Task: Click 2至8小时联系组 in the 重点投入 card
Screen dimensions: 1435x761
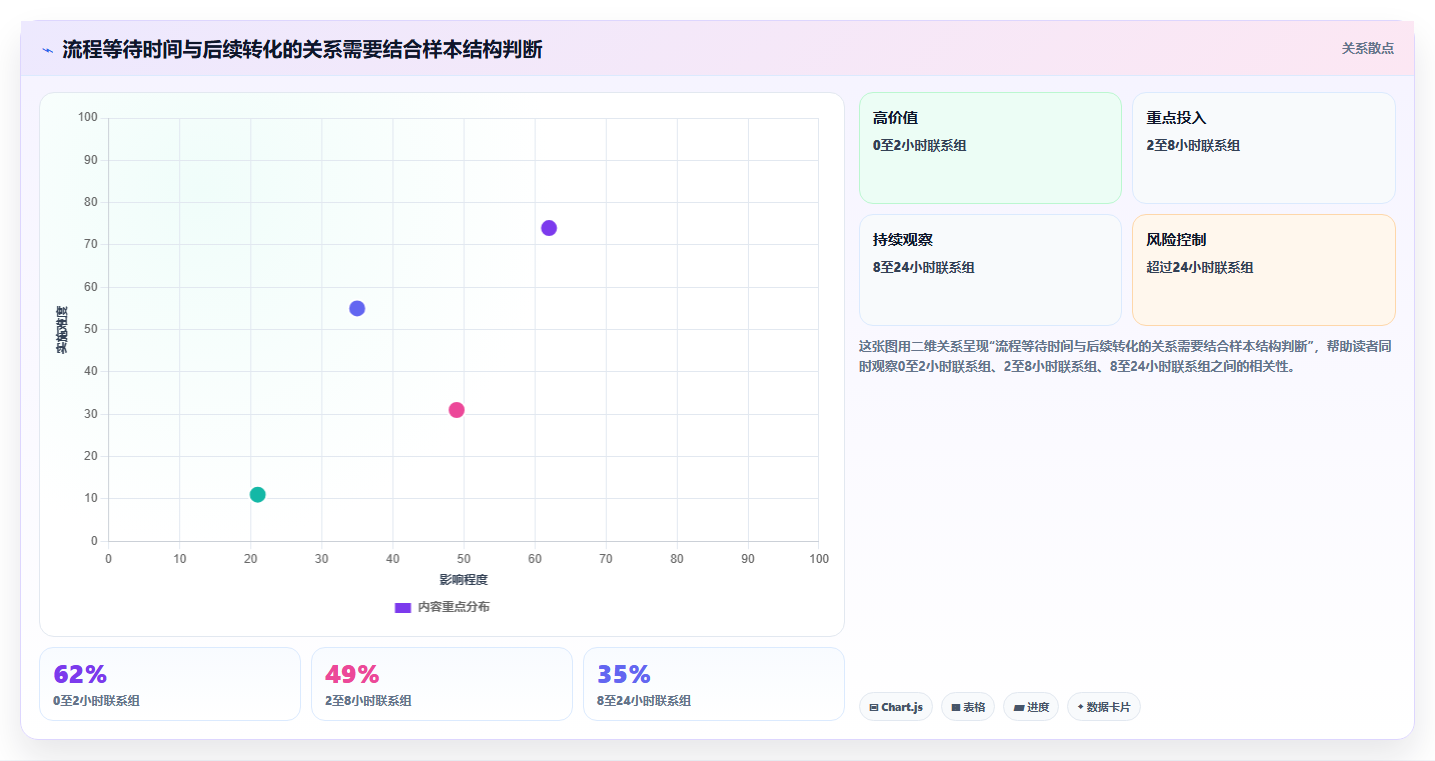Action: pyautogui.click(x=1193, y=145)
